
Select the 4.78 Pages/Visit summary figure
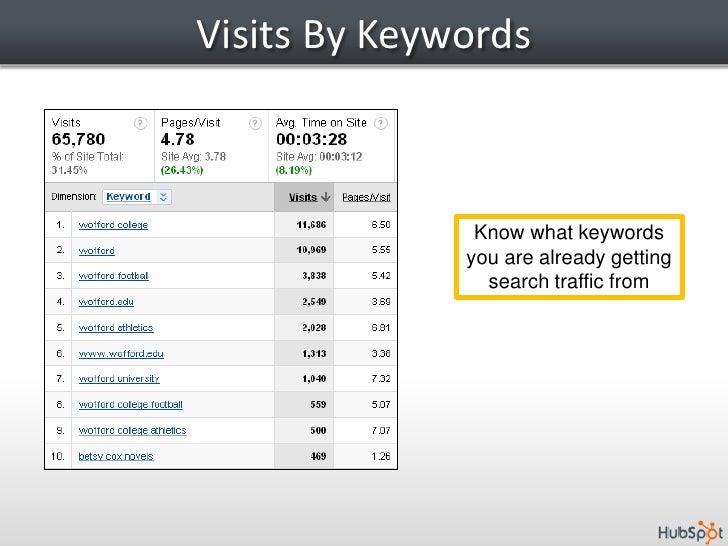177,139
